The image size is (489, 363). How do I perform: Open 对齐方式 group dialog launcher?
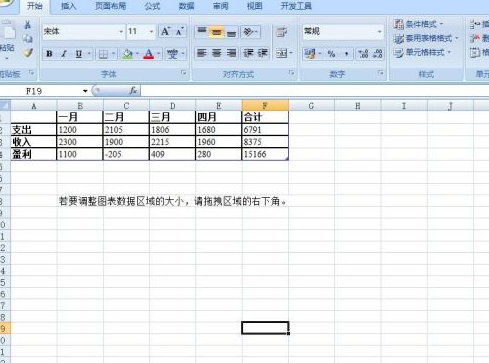(292, 73)
